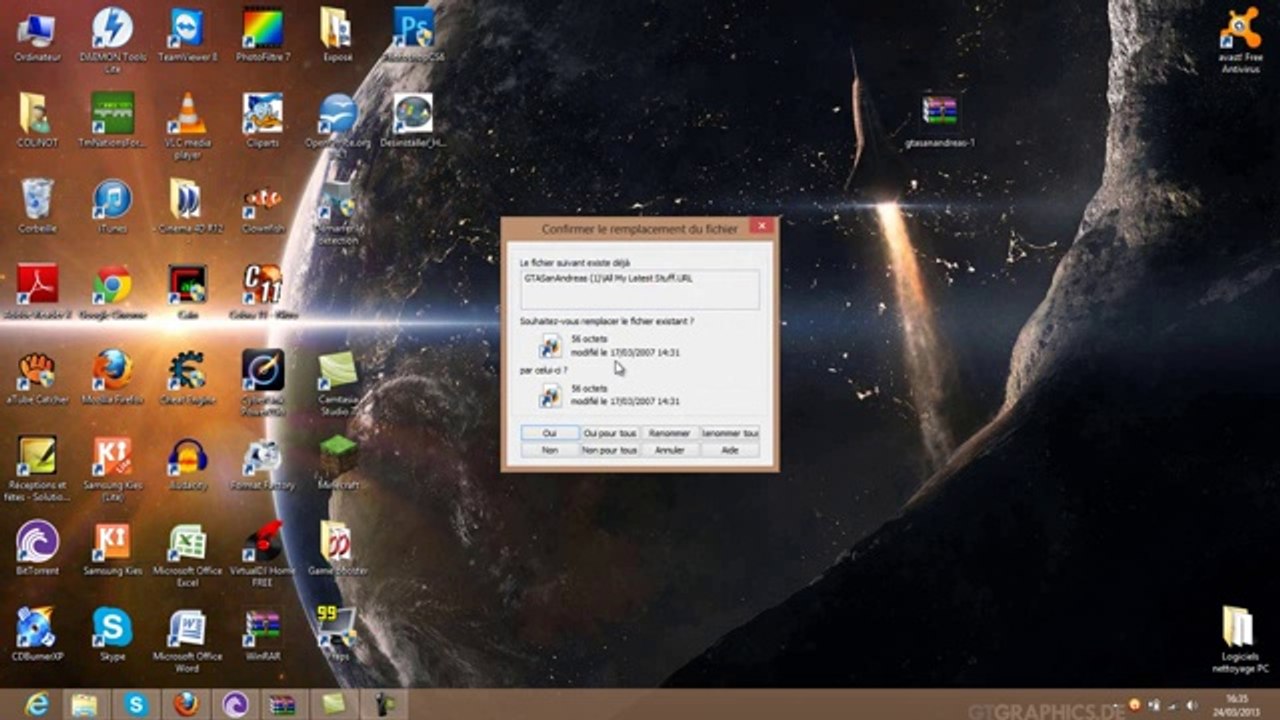
Task: Choose Oui pour tous in the dialog
Action: (x=610, y=433)
